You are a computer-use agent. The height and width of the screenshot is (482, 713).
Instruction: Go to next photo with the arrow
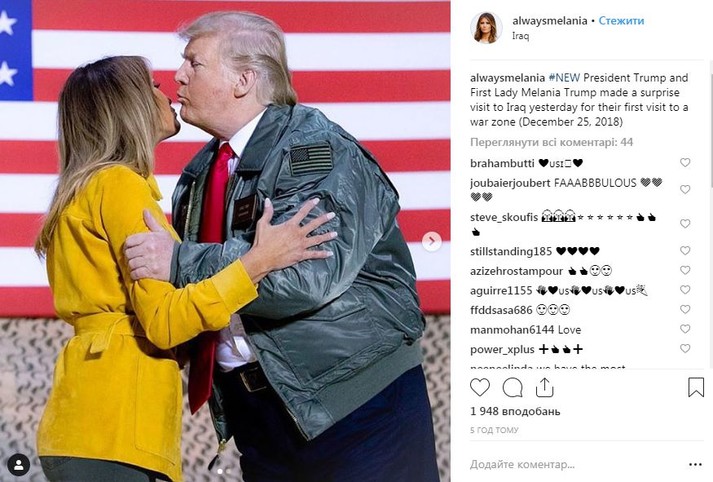coord(432,241)
